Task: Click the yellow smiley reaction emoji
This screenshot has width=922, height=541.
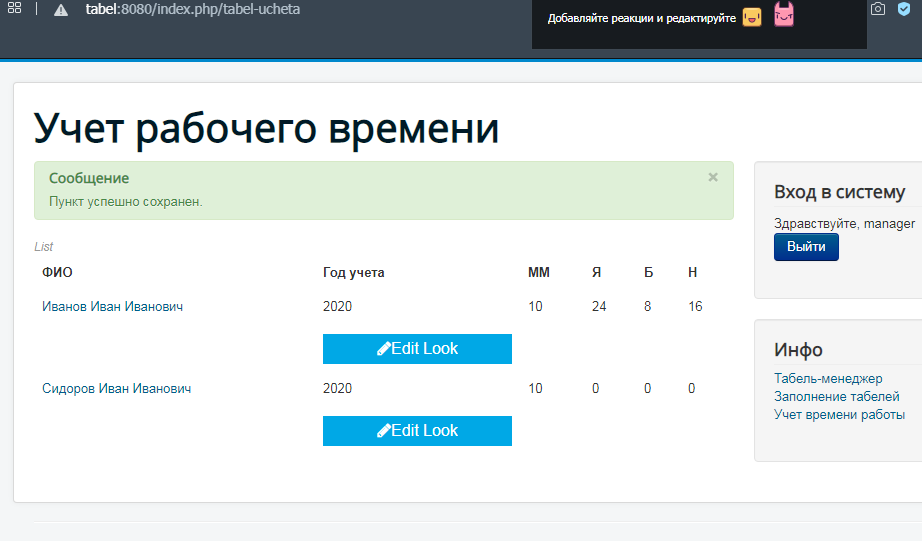Action: pos(752,17)
